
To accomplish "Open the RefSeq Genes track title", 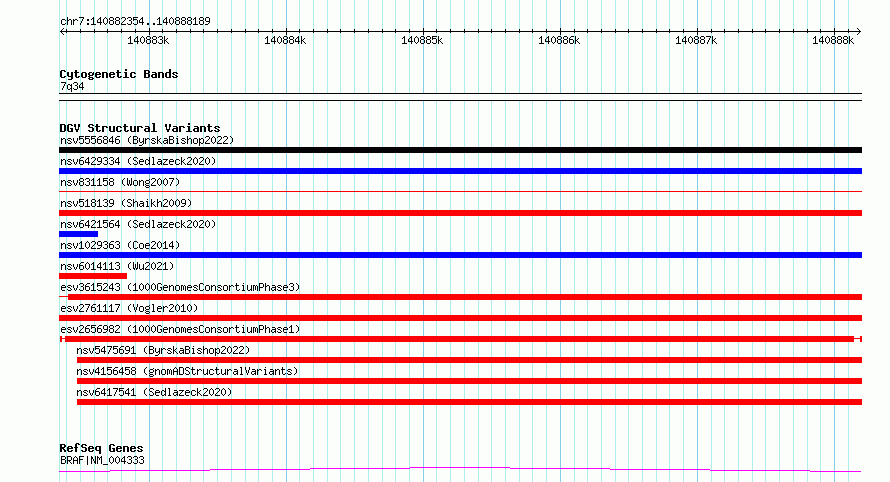I will point(101,448).
